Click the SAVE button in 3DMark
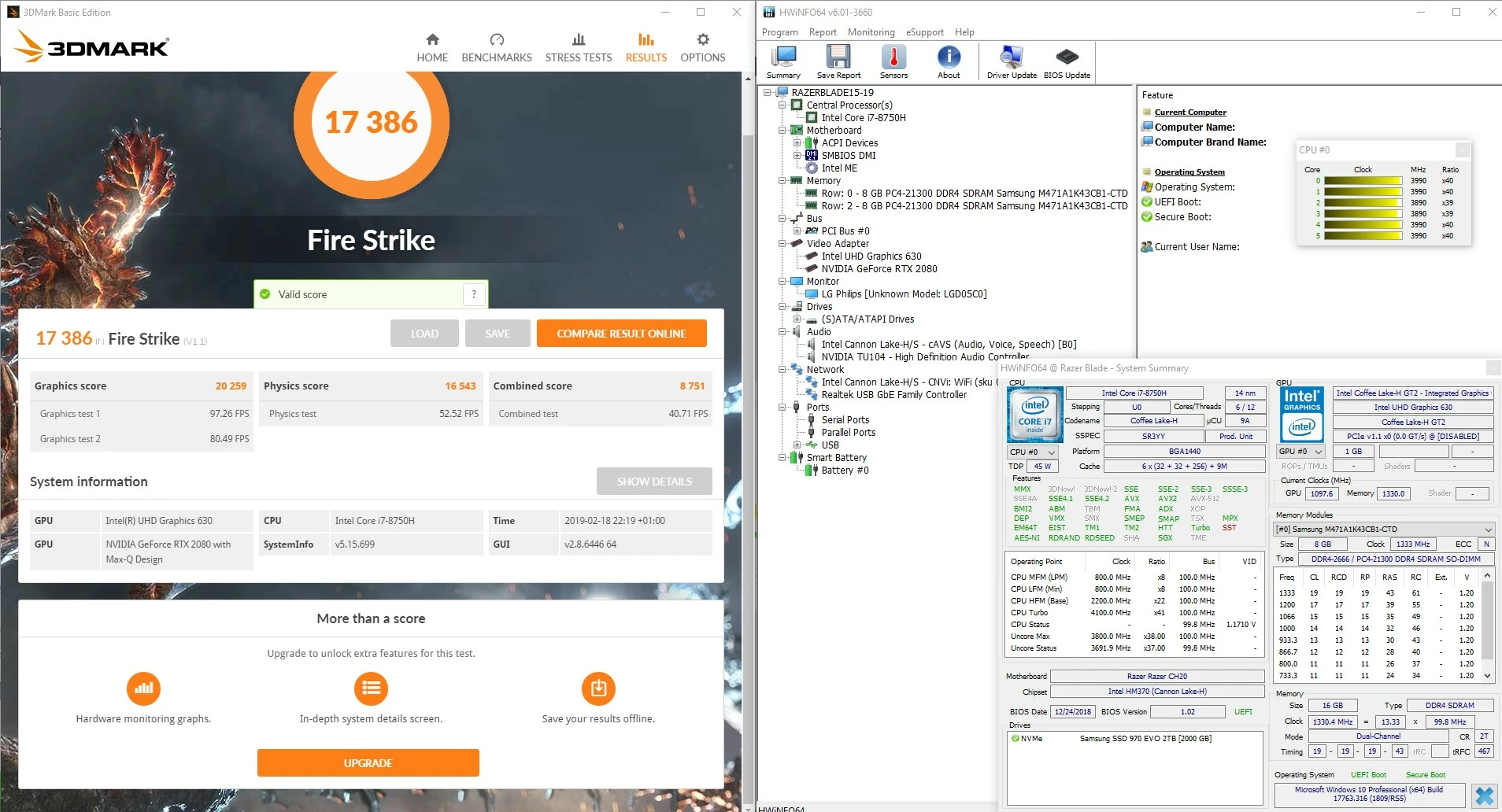The image size is (1502, 812). point(498,334)
